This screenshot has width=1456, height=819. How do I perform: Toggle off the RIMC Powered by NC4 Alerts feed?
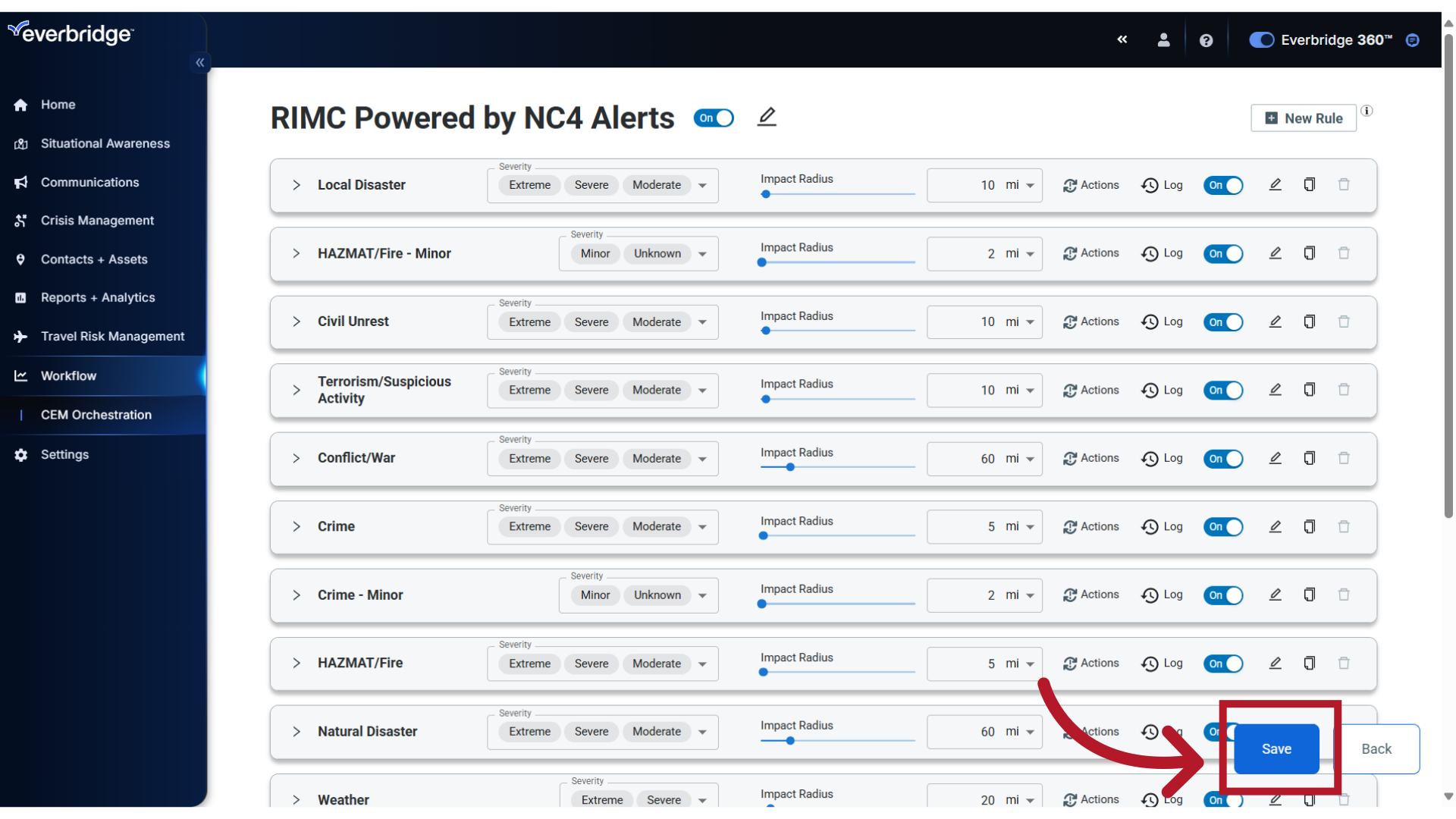pyautogui.click(x=713, y=118)
